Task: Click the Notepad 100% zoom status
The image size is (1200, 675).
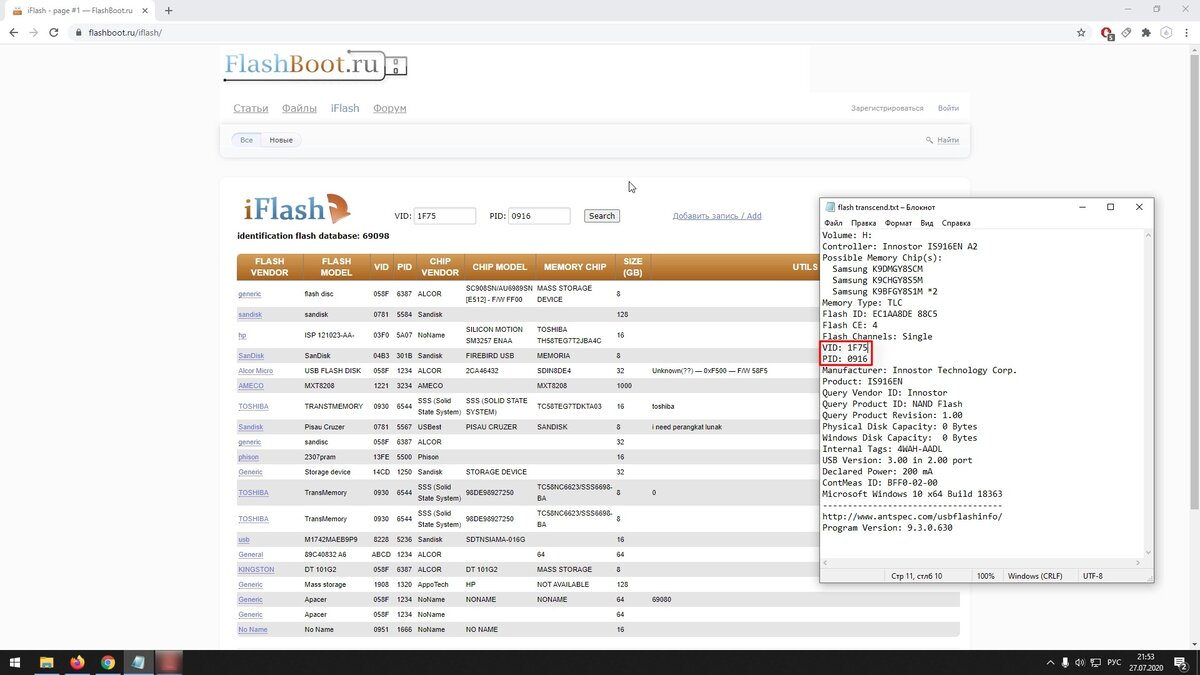Action: pos(985,576)
